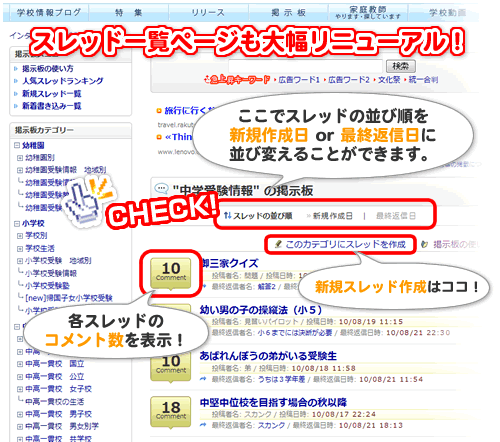Expand 中高一貫校 男女別学 node
This screenshot has width=500, height=442.
pos(20,426)
